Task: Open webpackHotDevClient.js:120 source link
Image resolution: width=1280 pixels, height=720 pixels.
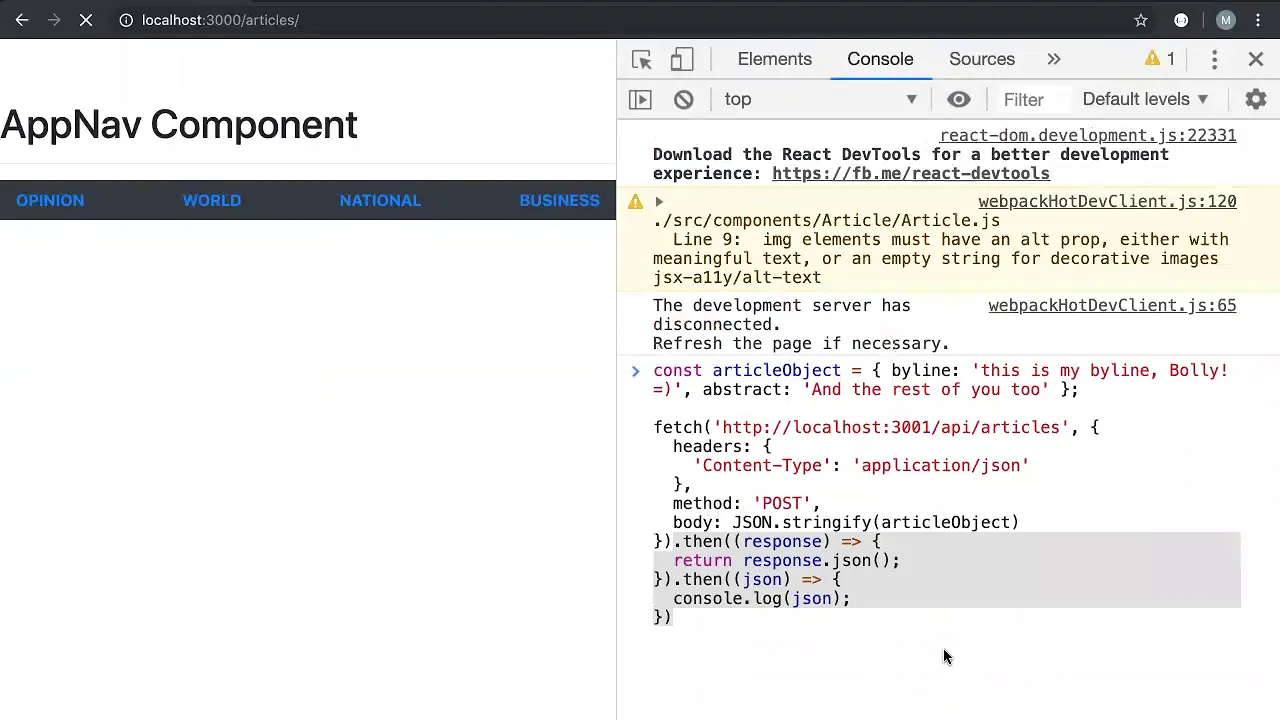Action: pyautogui.click(x=1107, y=201)
